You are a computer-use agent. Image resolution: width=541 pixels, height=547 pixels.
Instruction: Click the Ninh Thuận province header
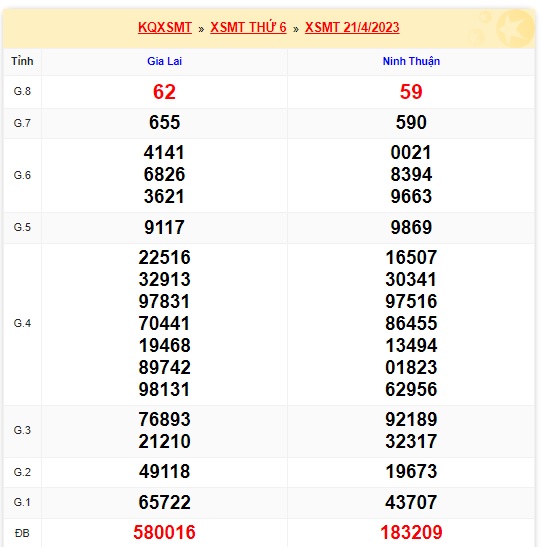411,61
